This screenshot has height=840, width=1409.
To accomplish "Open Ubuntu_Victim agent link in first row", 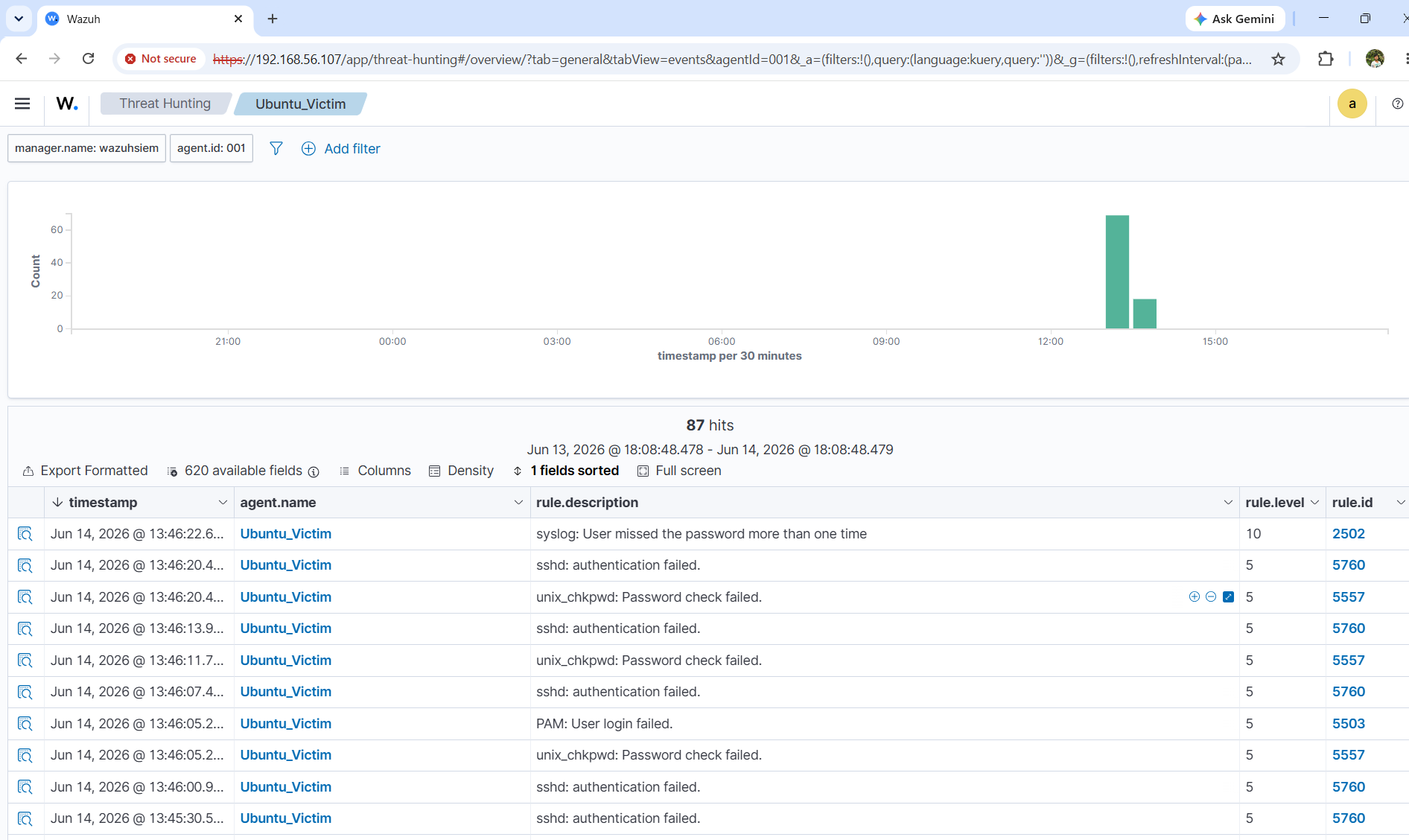I will (x=286, y=534).
